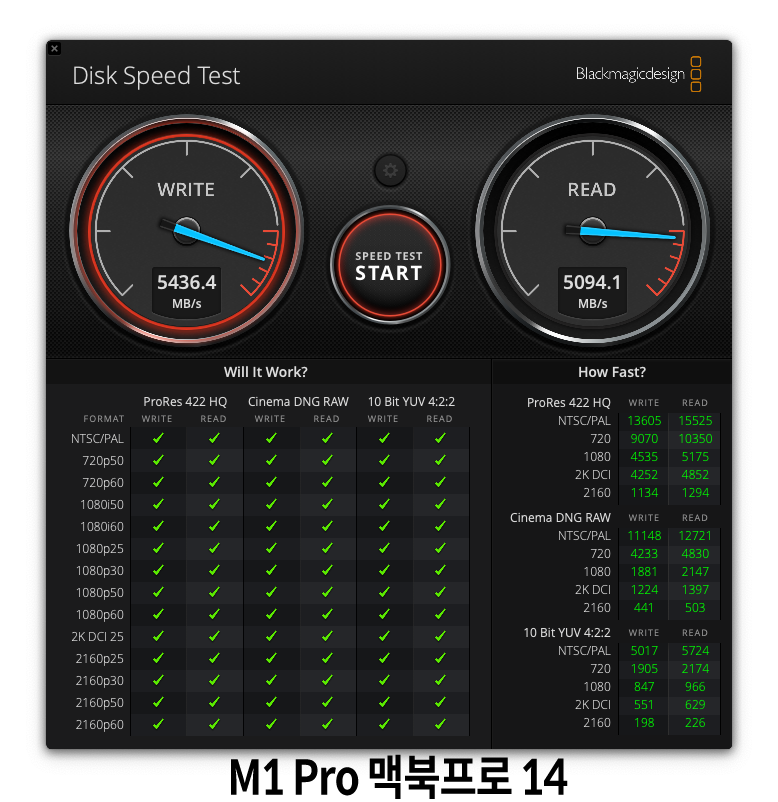Click YUV 2160 read value 226
Image resolution: width=778 pixels, height=802 pixels.
point(695,722)
